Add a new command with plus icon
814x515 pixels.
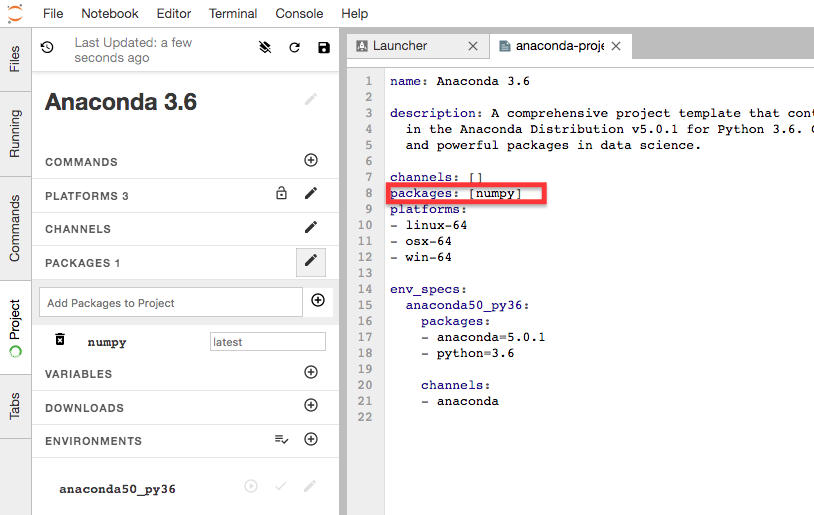[311, 161]
